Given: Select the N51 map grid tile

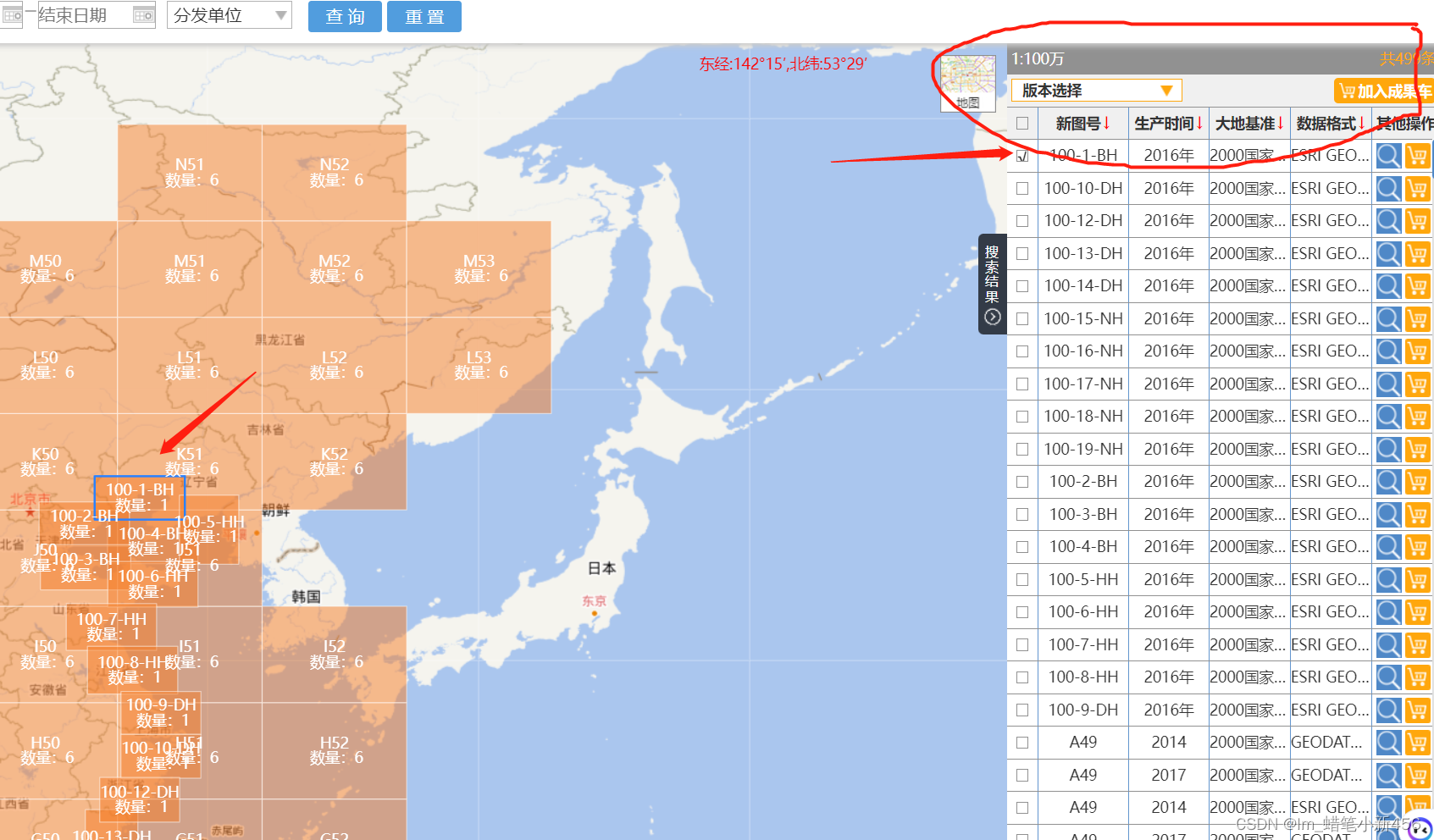Looking at the screenshot, I should [x=190, y=173].
